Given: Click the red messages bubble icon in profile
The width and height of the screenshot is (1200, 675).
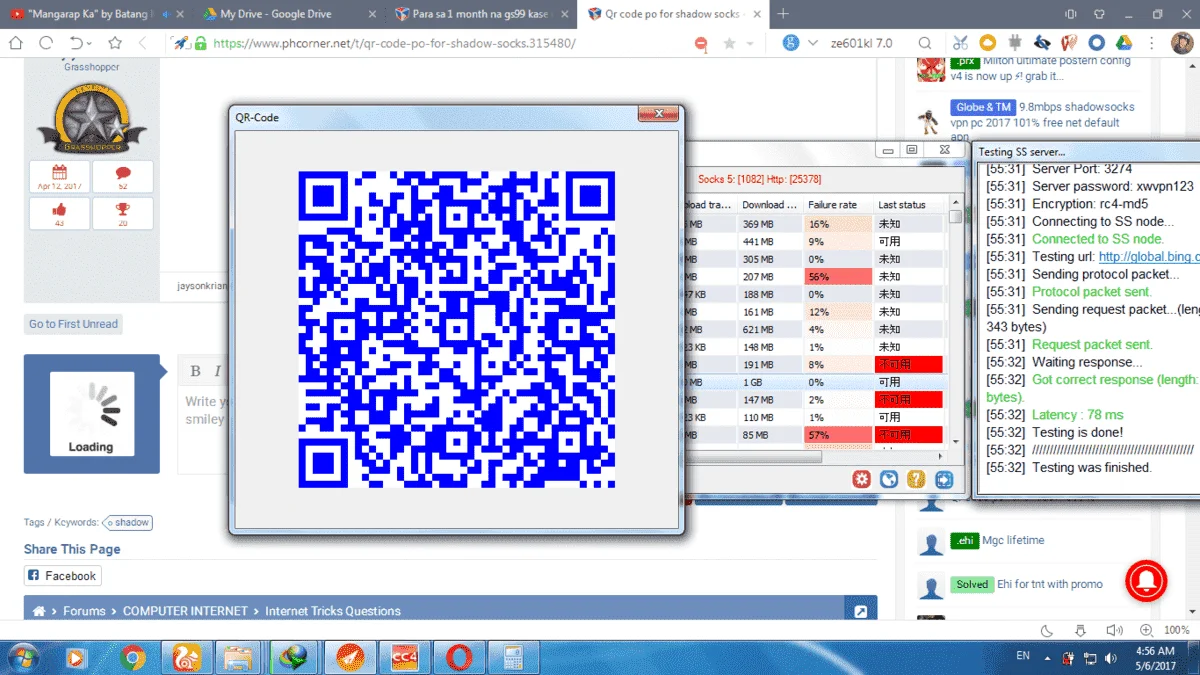Looking at the screenshot, I should point(123,172).
